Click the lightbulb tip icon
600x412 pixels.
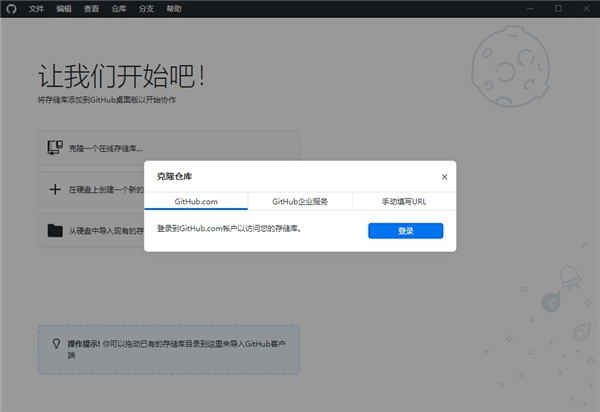pos(56,344)
